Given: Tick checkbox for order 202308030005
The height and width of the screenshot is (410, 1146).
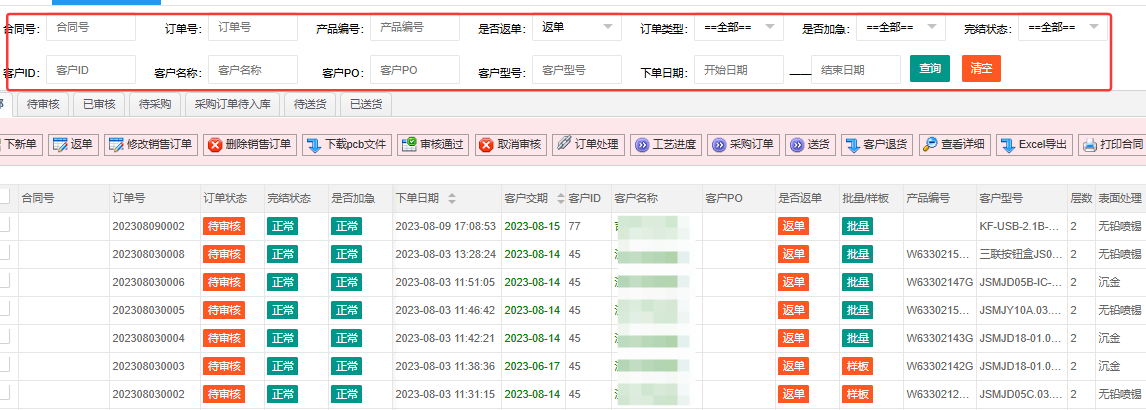Looking at the screenshot, I should 4,310.
